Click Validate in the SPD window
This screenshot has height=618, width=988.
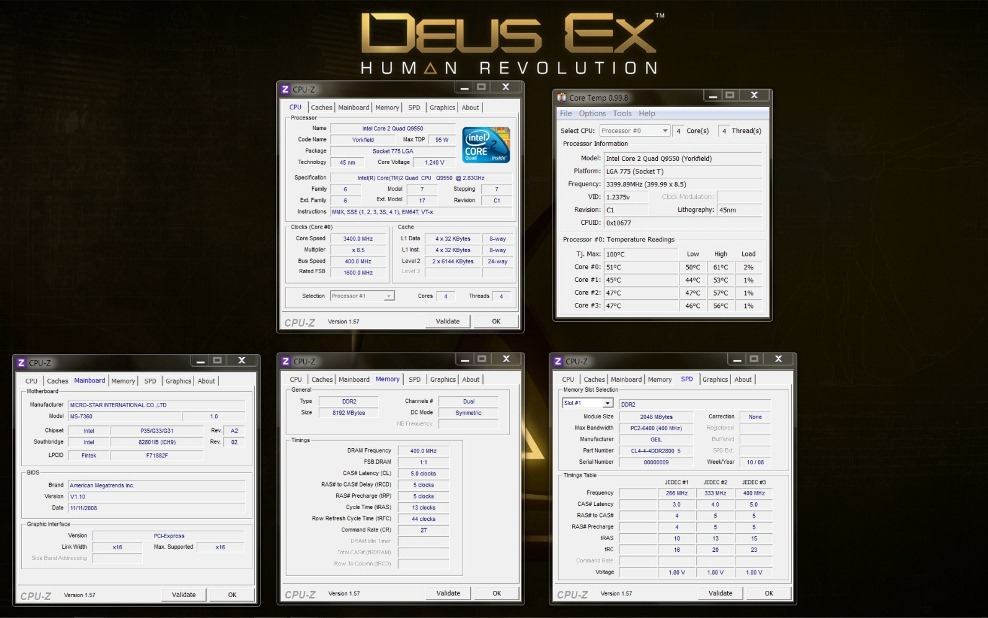pyautogui.click(x=720, y=593)
